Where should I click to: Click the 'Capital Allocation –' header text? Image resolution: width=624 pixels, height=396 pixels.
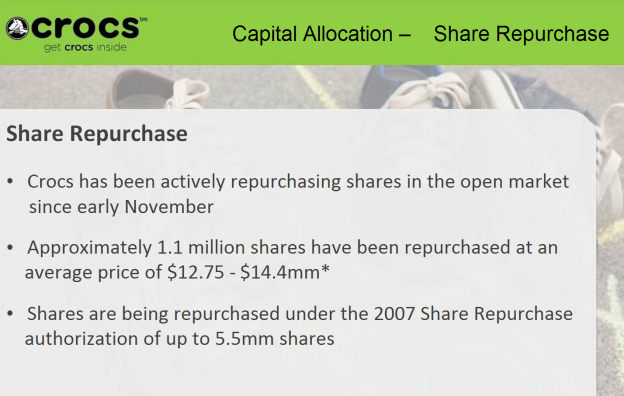click(321, 34)
